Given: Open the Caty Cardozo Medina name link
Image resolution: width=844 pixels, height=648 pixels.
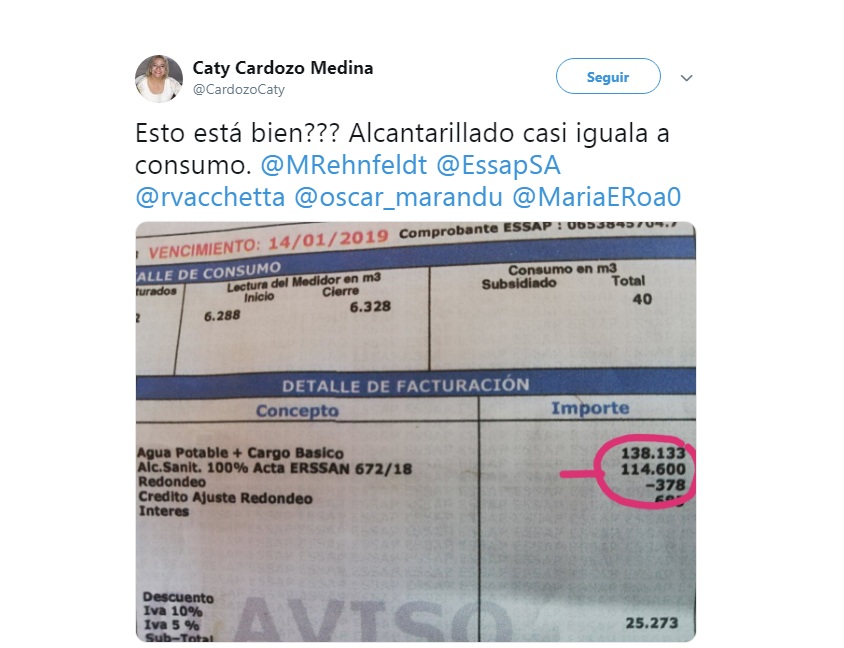Looking at the screenshot, I should pyautogui.click(x=283, y=68).
